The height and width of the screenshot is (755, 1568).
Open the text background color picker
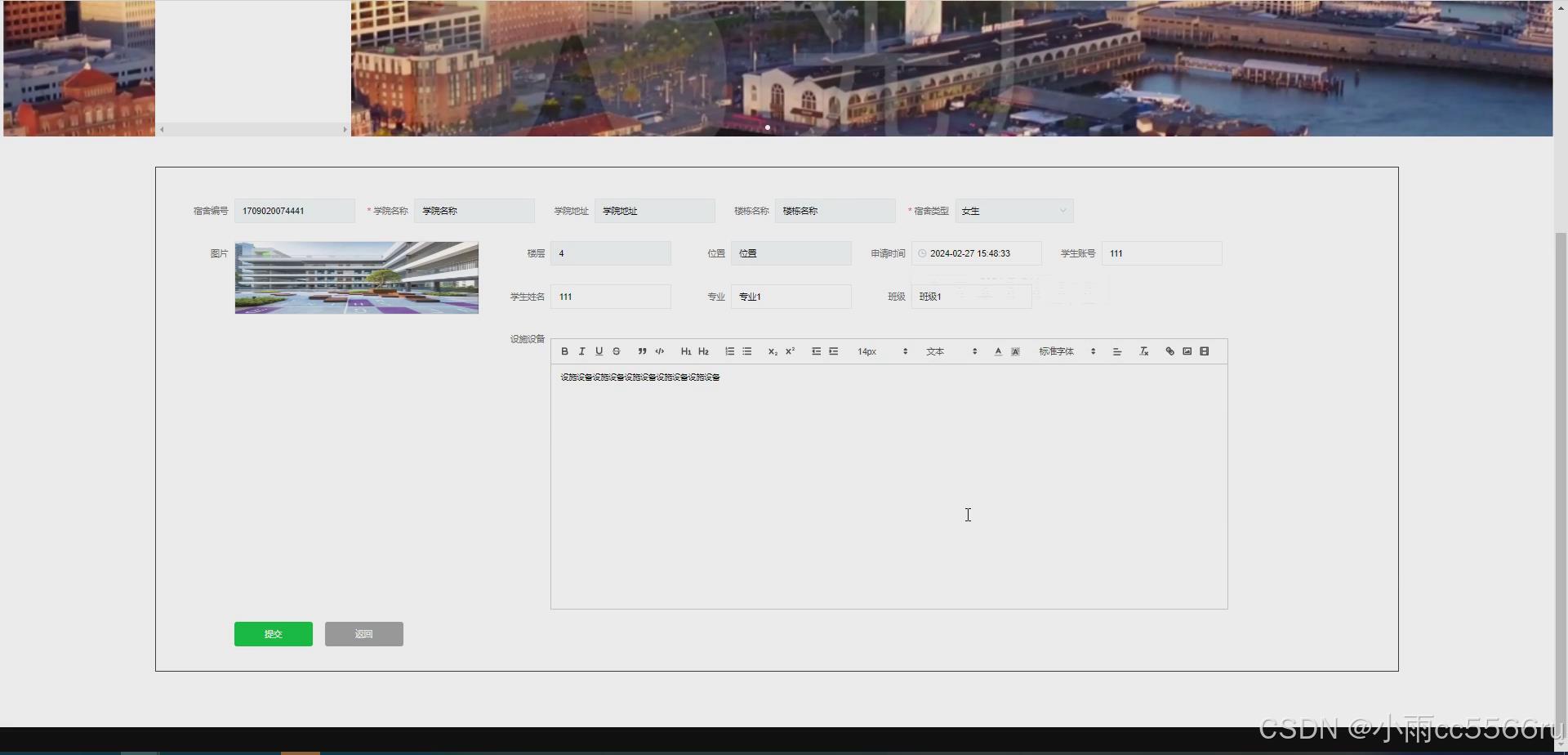coord(1015,351)
